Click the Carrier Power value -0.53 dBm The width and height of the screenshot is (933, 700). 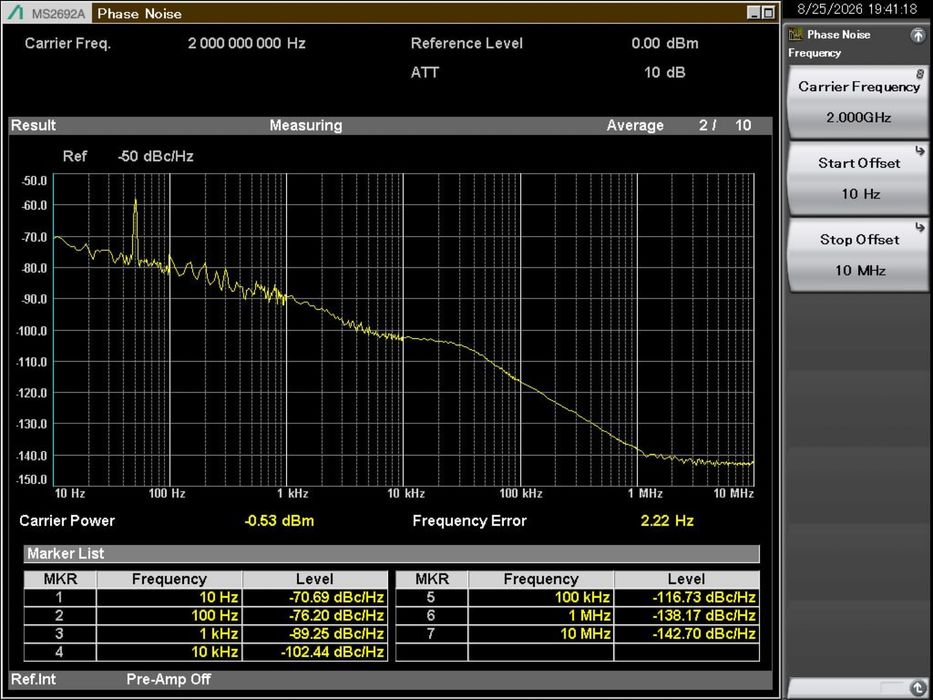[279, 521]
